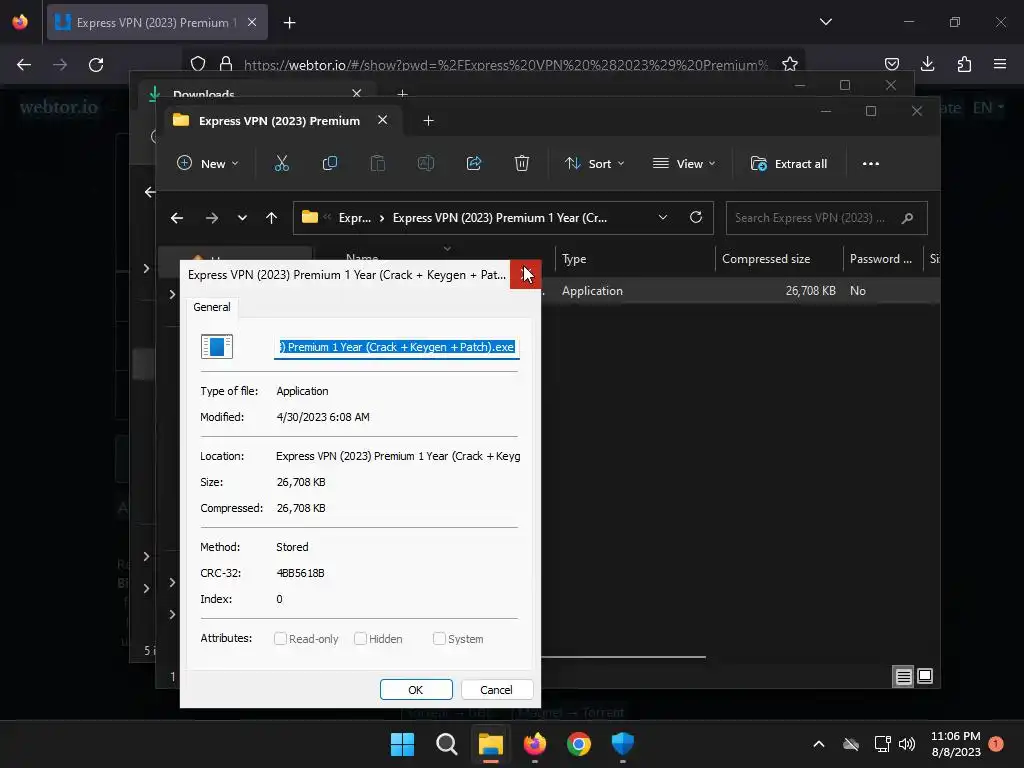Click the Compressed size column header

pos(766,259)
